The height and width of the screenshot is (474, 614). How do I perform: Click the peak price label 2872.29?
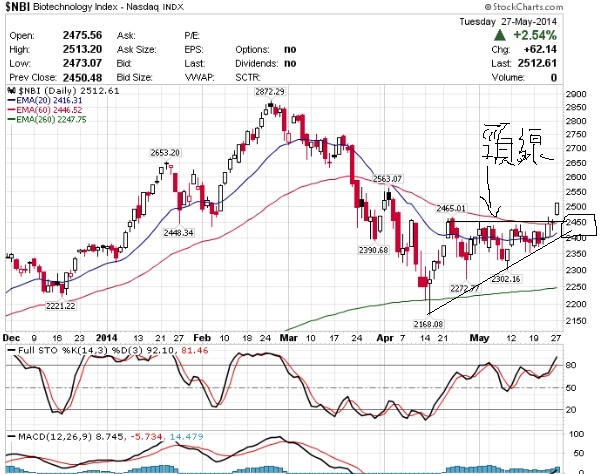click(x=270, y=92)
